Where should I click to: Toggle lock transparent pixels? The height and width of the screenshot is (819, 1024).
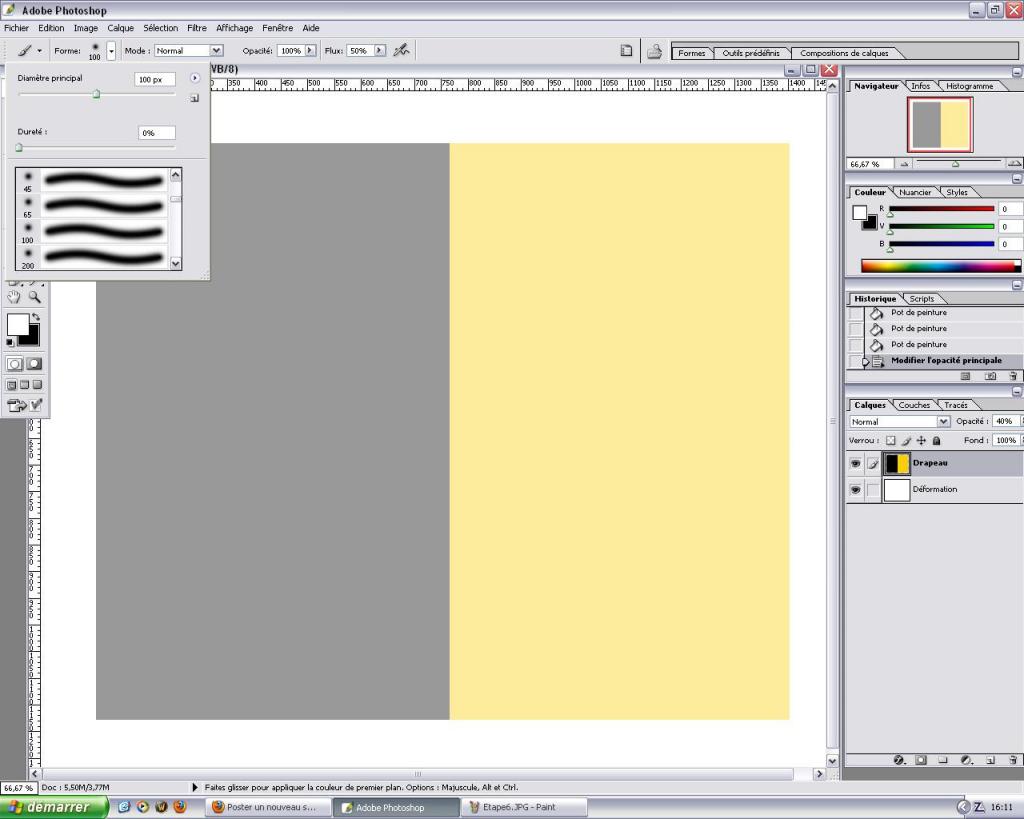[x=890, y=440]
